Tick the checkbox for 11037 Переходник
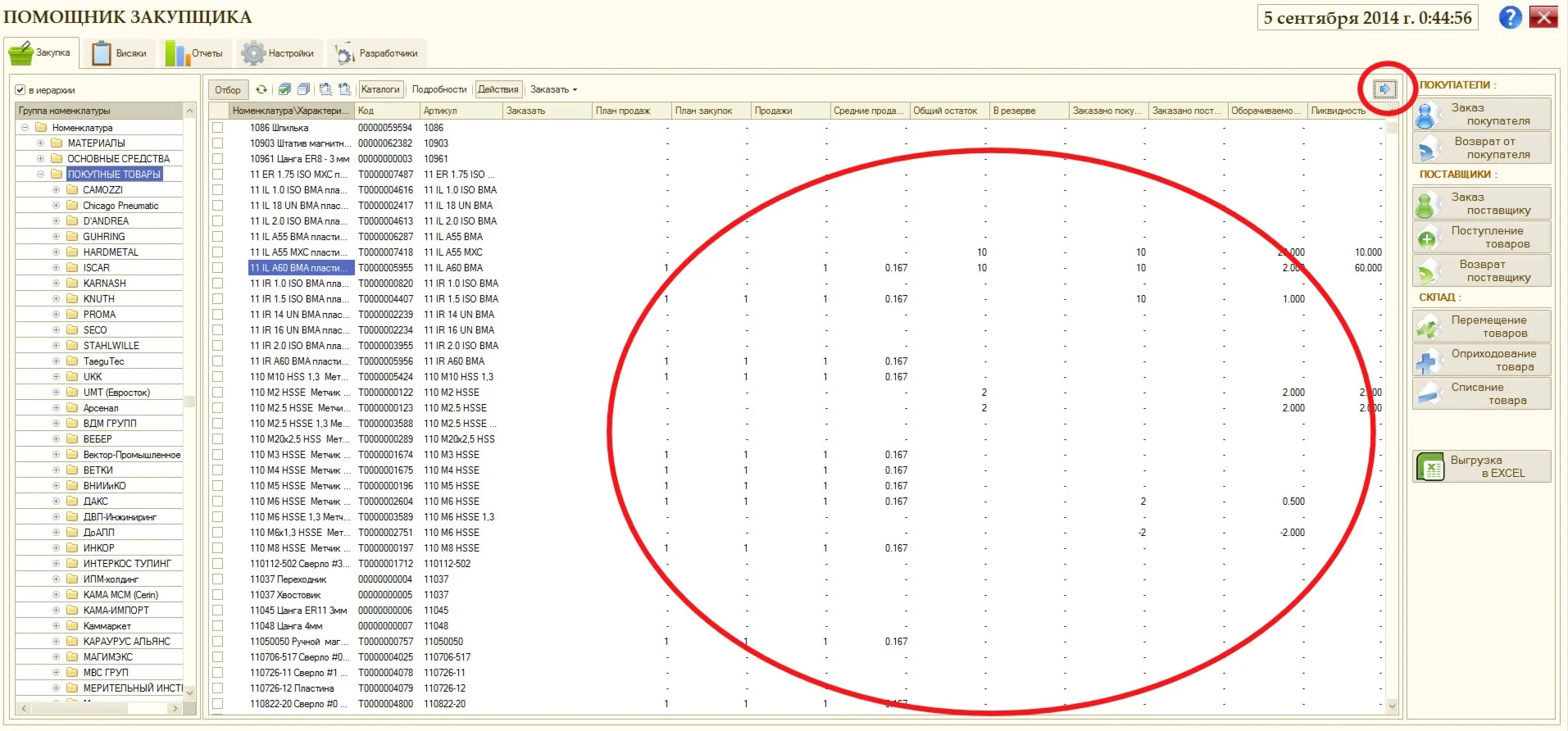 pos(217,579)
